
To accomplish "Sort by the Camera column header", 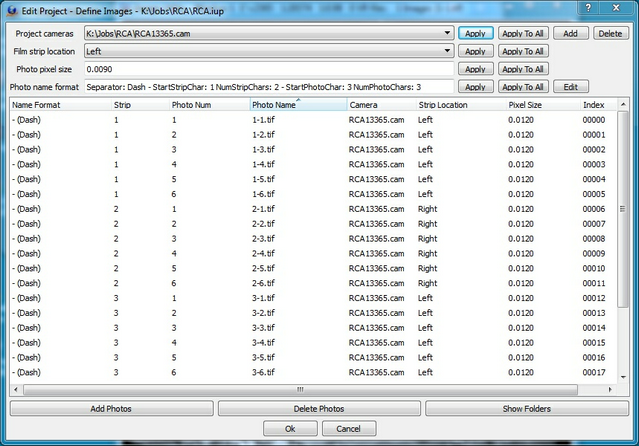I will pyautogui.click(x=382, y=105).
